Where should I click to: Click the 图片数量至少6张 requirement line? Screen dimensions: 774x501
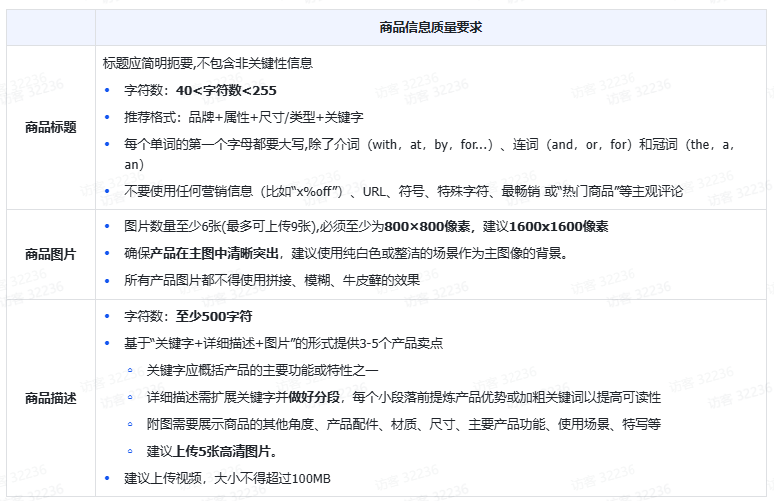click(x=366, y=227)
